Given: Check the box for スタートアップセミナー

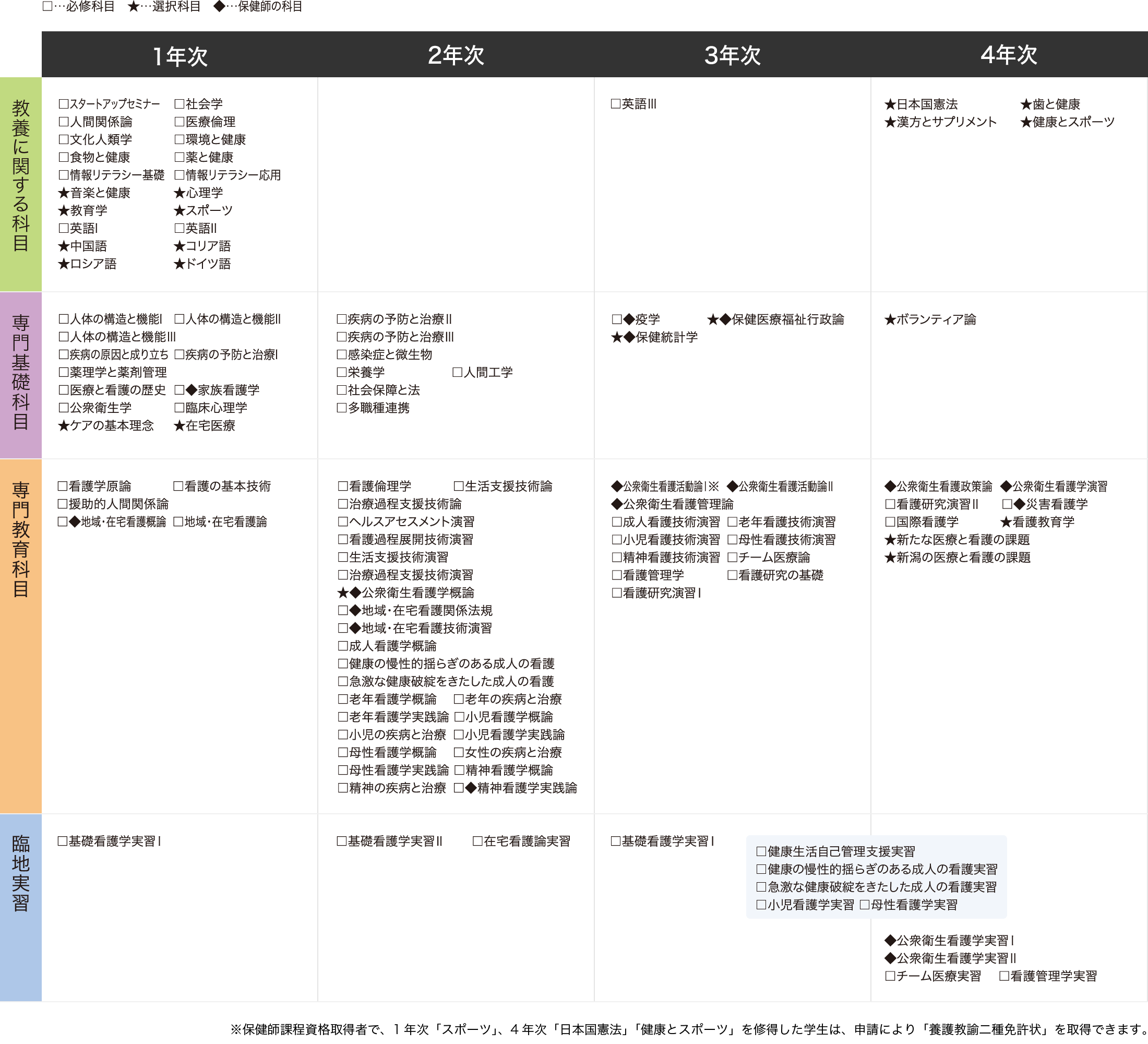Looking at the screenshot, I should pyautogui.click(x=64, y=104).
